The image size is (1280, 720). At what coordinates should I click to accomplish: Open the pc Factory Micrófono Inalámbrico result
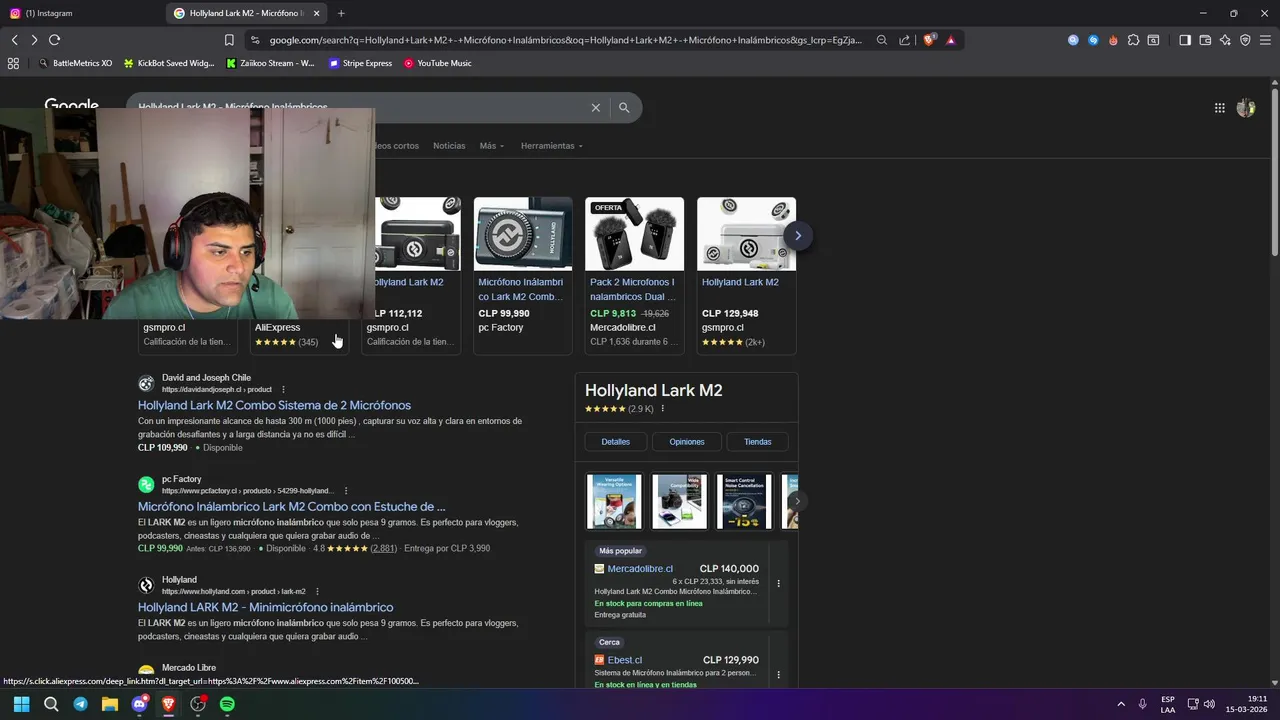pyautogui.click(x=292, y=506)
